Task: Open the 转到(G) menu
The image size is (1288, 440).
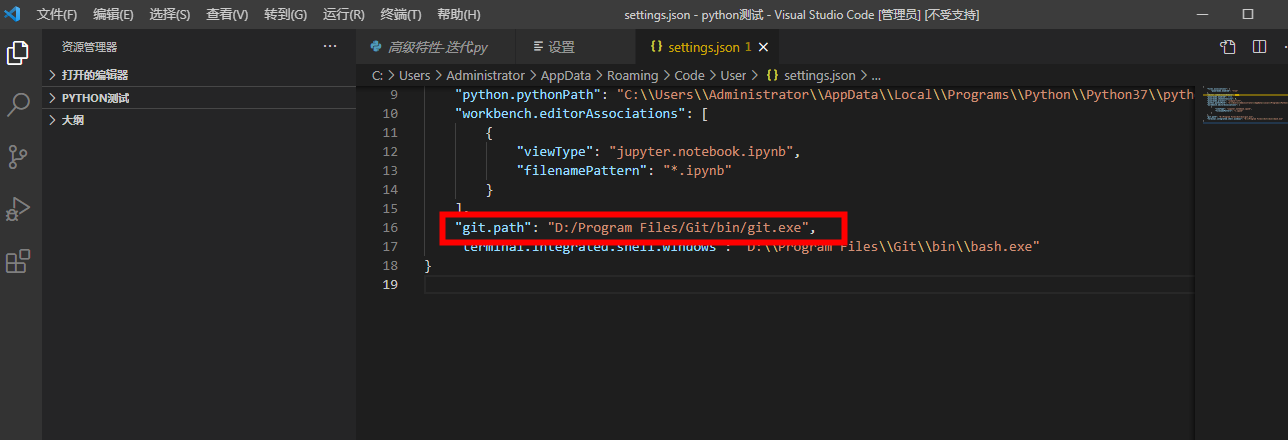Action: click(x=286, y=15)
